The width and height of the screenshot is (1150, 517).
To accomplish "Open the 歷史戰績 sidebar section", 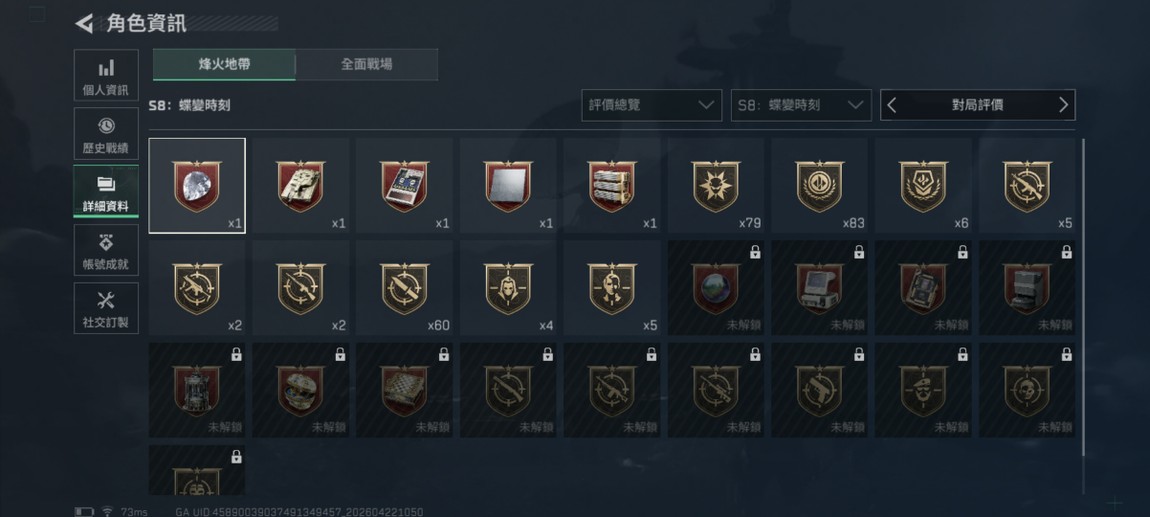I will pos(106,133).
